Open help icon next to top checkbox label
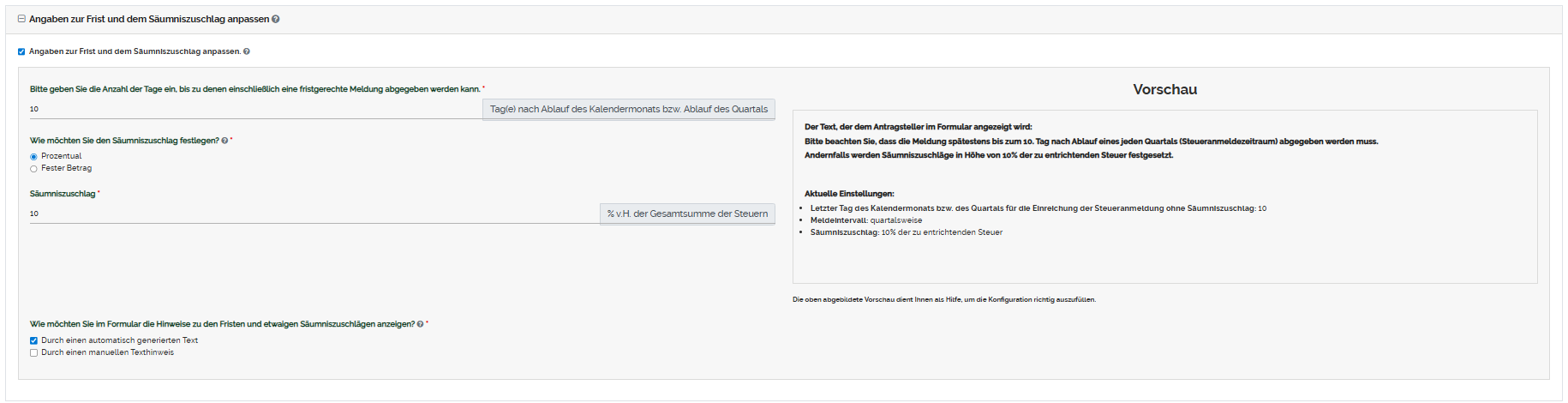 (247, 51)
